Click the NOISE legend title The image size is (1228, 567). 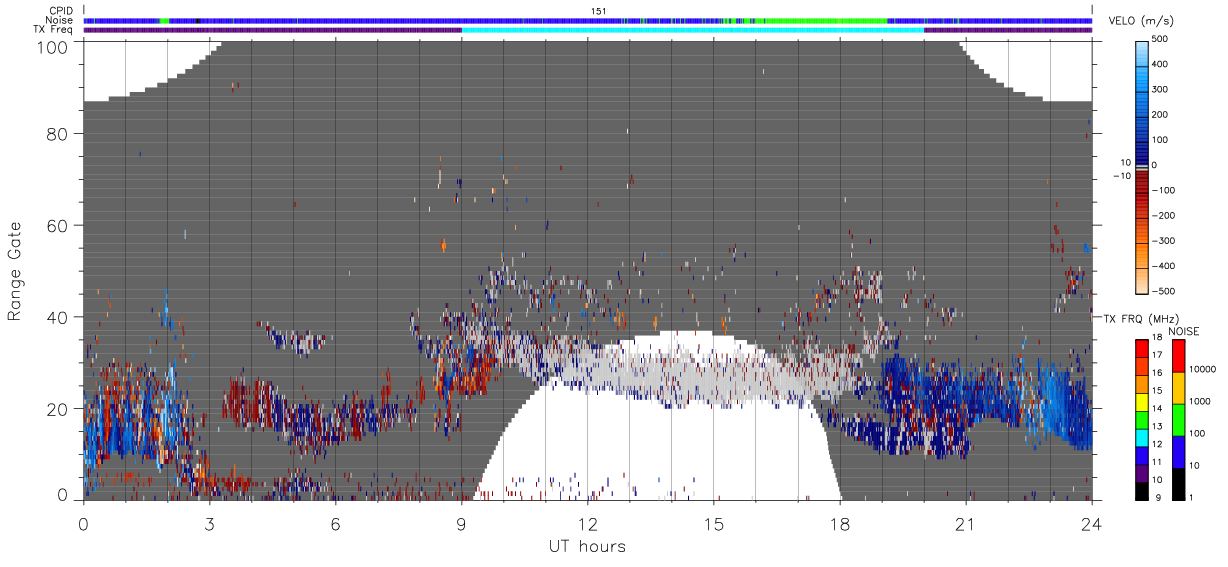point(1184,331)
